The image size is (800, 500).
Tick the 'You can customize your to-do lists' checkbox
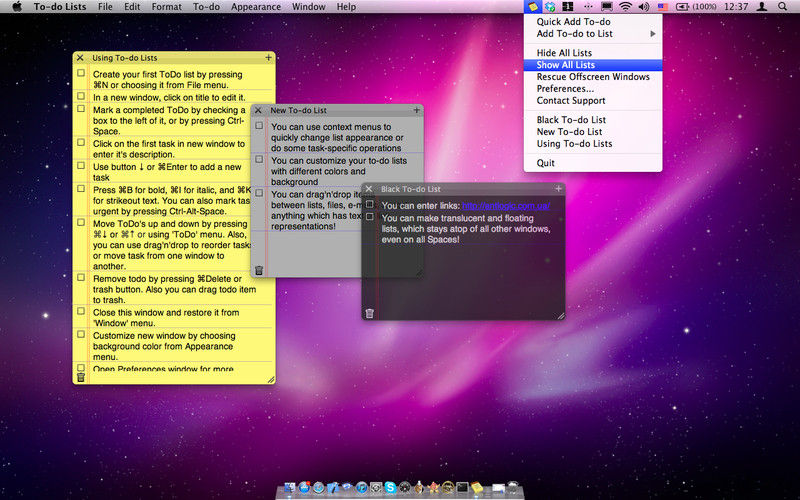tap(259, 159)
